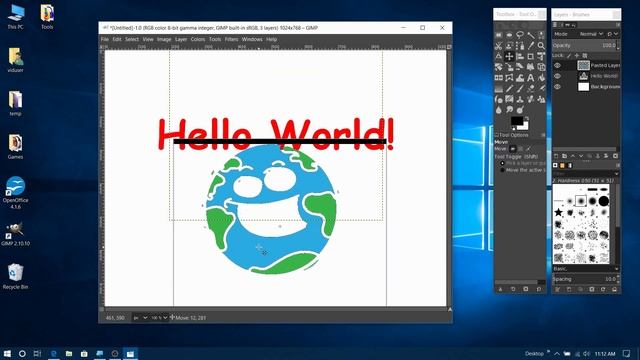Raise the active layer one step
Image resolution: width=640 pixels, height=360 pixels.
click(573, 156)
